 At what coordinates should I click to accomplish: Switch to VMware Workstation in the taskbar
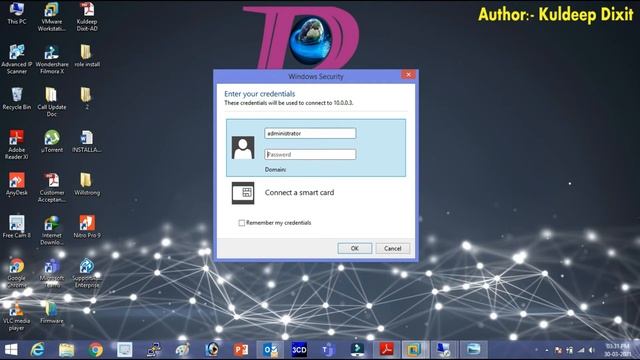click(415, 350)
